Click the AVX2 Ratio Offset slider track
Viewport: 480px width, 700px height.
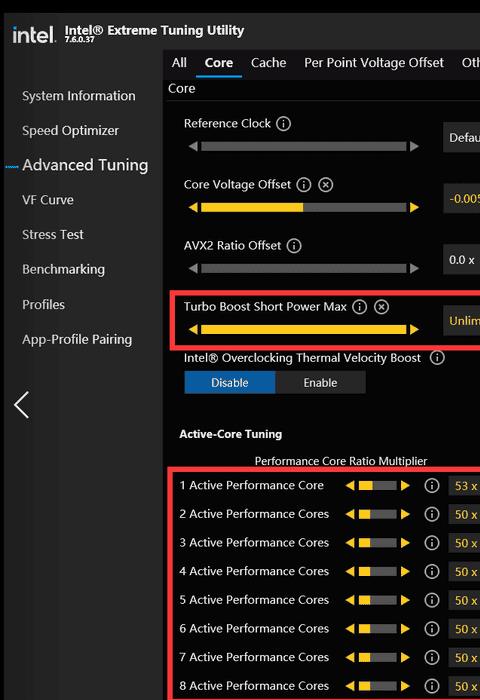click(x=304, y=268)
